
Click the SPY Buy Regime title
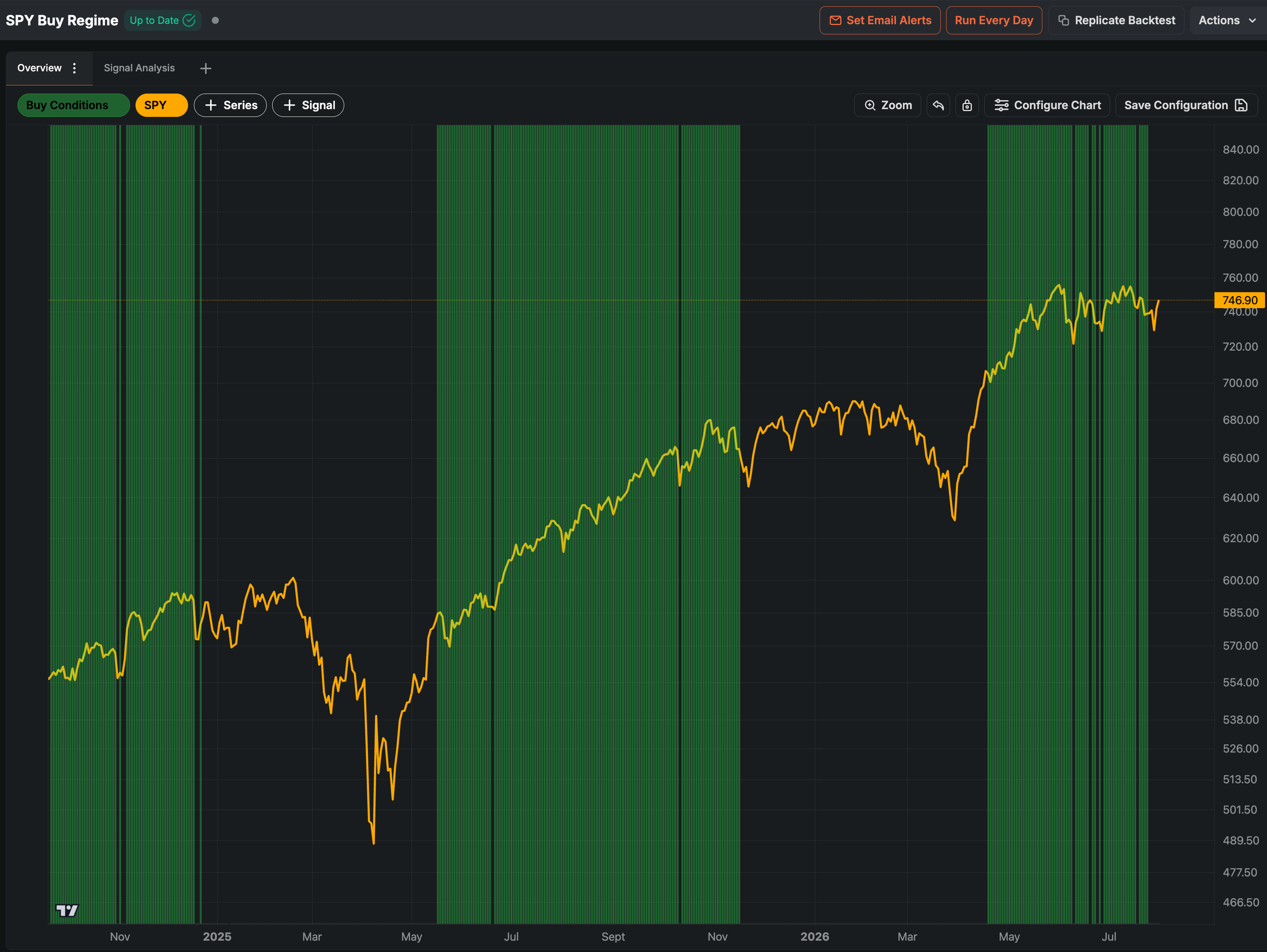(62, 21)
